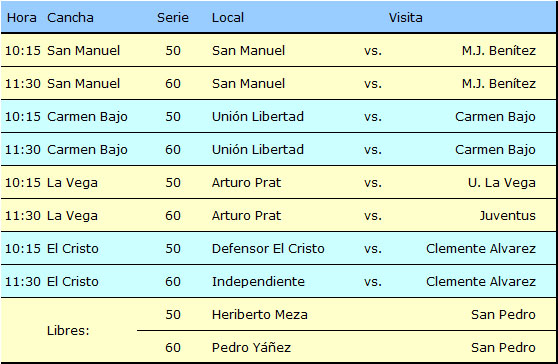Select Pedro Yáñez in free teams
The height and width of the screenshot is (364, 558).
251,347
